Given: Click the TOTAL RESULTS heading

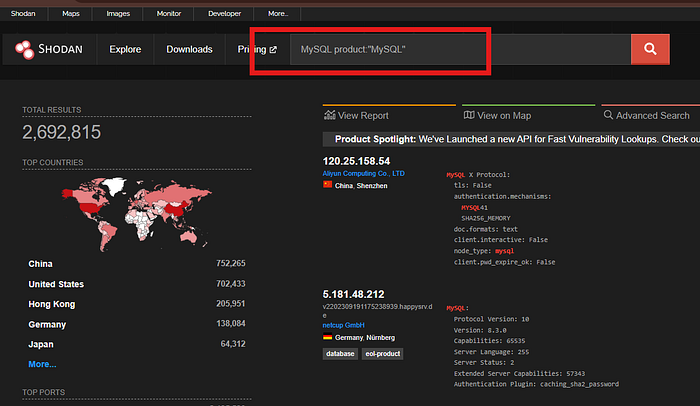Looking at the screenshot, I should [52, 110].
